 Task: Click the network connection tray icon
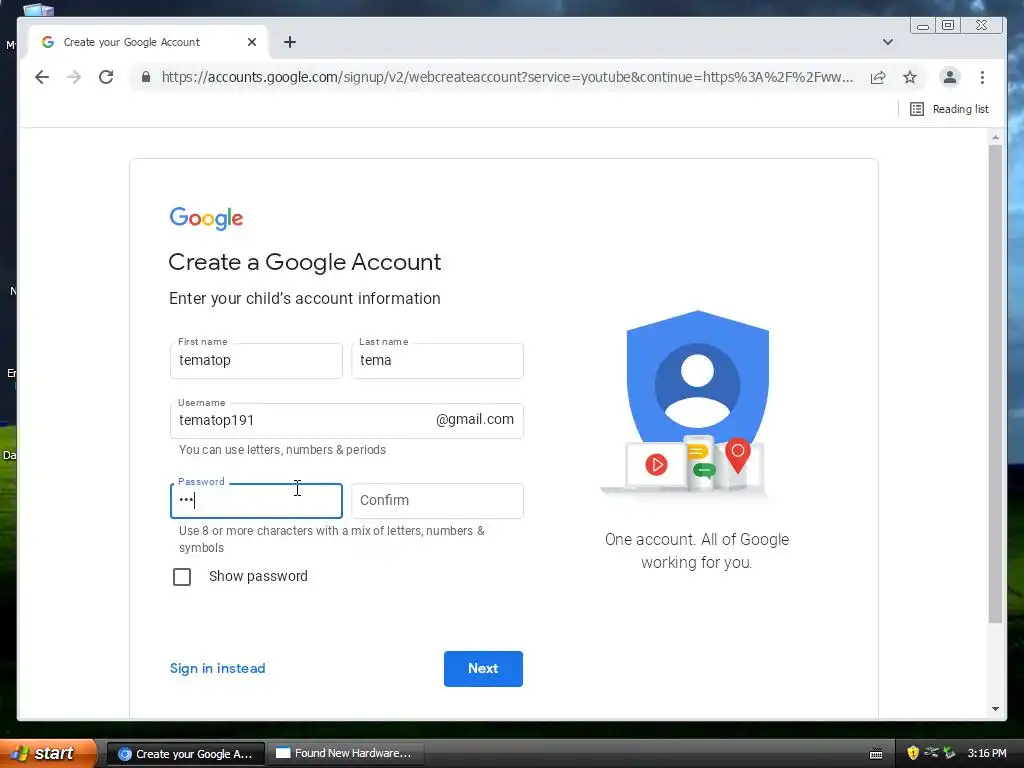point(931,753)
